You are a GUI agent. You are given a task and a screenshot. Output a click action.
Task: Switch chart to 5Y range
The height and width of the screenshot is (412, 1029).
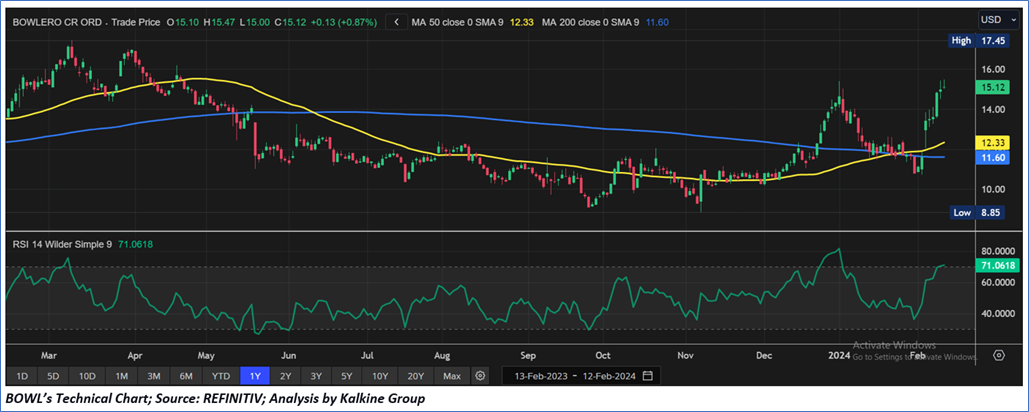pos(347,376)
